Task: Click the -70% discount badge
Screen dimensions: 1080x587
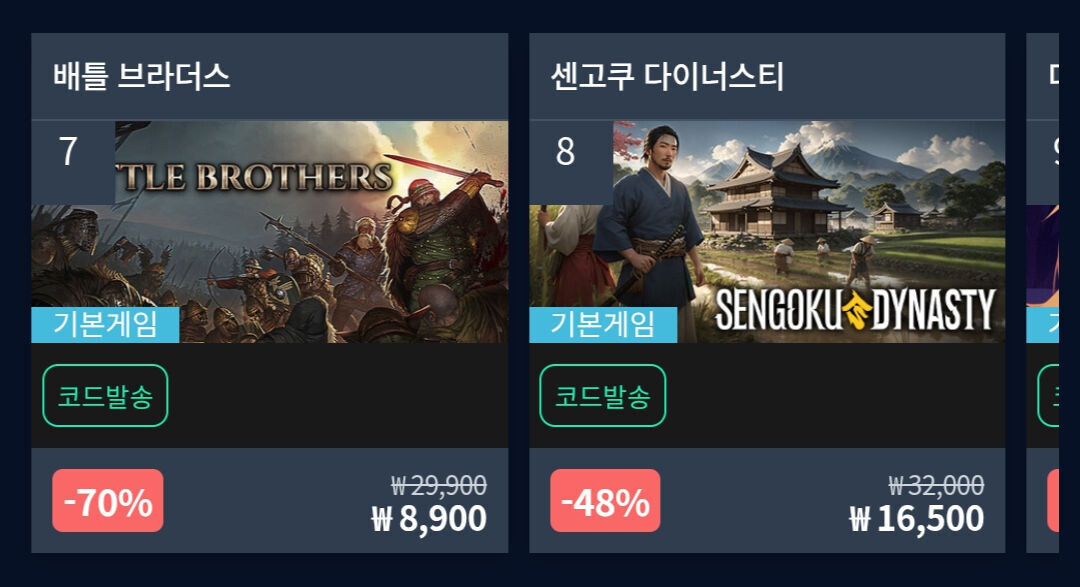Action: coord(108,501)
